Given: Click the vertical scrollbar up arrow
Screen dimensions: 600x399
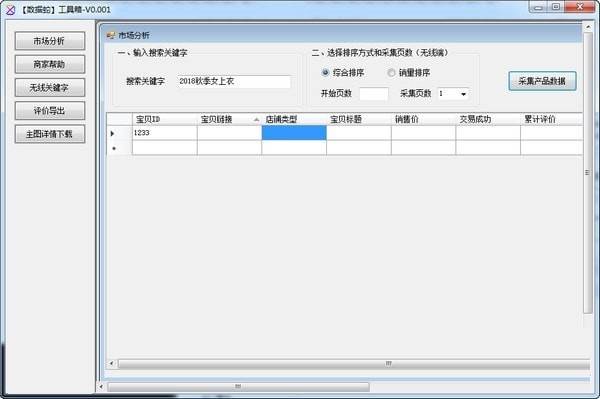Looking at the screenshot, I should [588, 27].
